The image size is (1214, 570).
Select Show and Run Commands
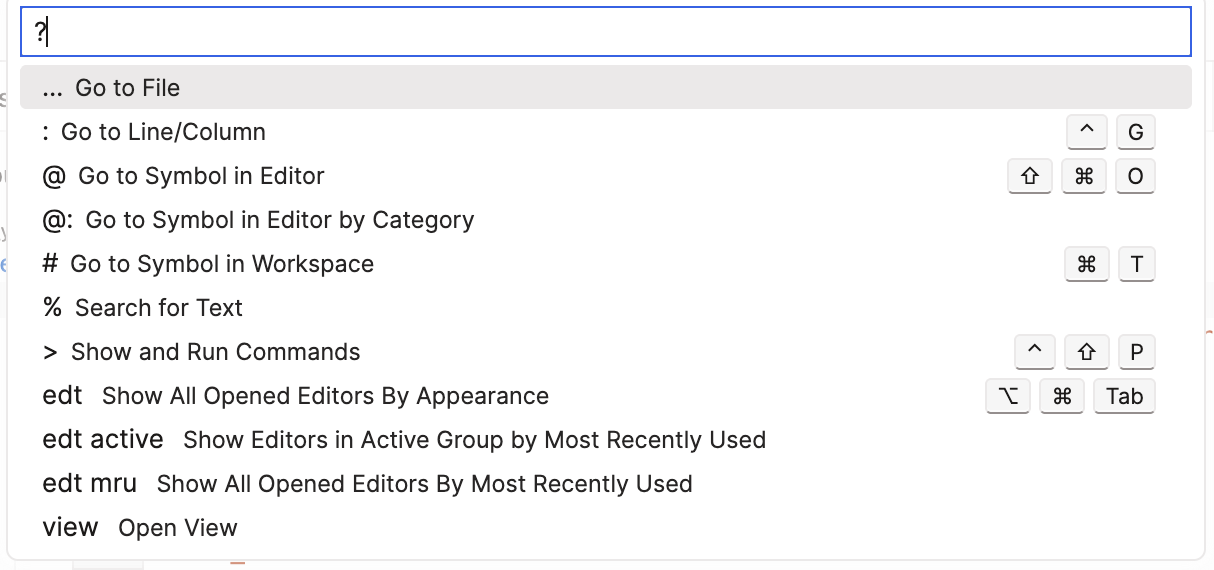pos(215,352)
